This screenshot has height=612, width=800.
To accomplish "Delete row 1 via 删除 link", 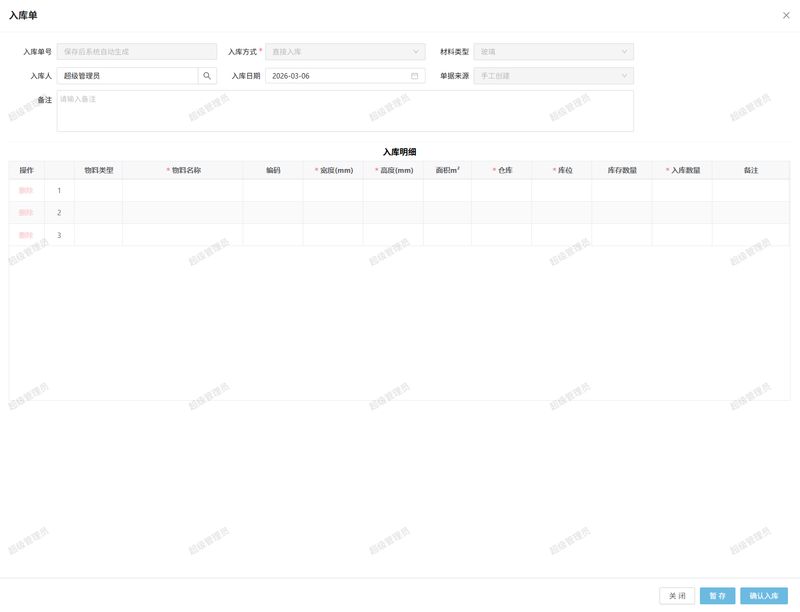I will tap(26, 190).
